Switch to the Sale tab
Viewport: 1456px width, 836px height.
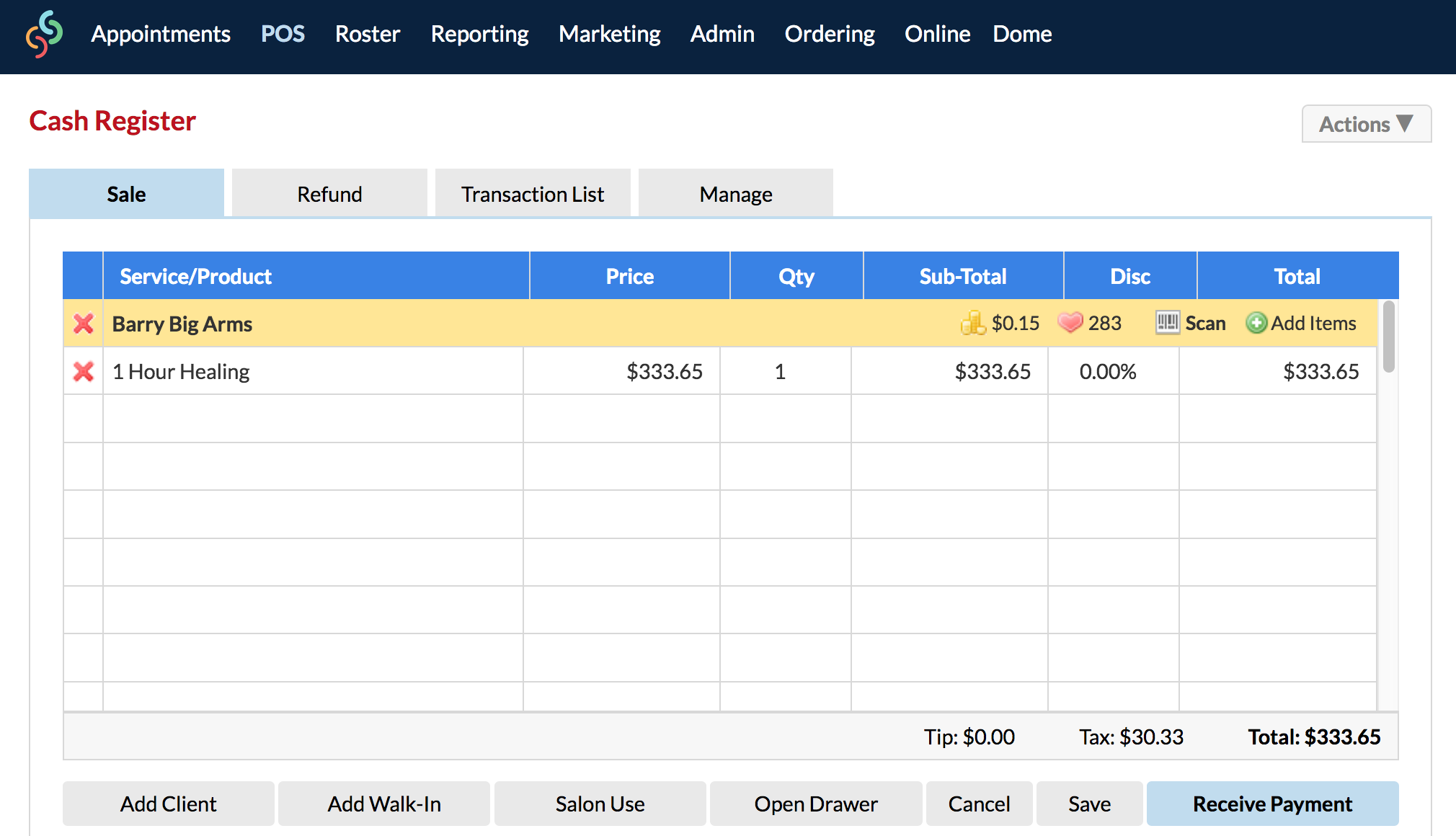click(126, 193)
